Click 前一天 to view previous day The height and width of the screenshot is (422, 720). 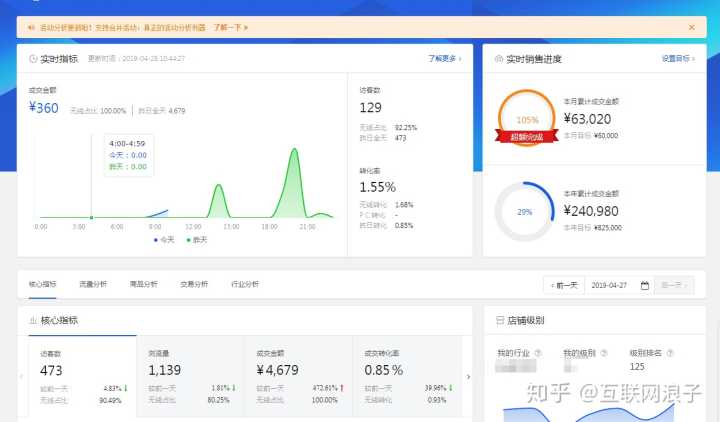[563, 285]
